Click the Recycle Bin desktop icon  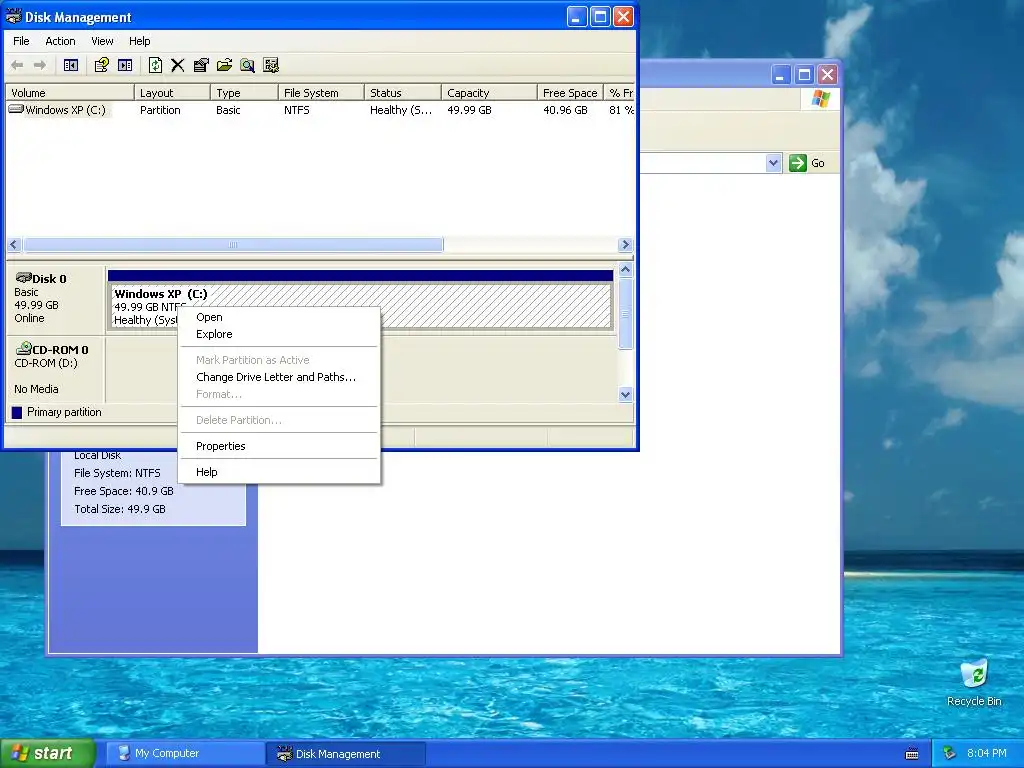point(974,674)
